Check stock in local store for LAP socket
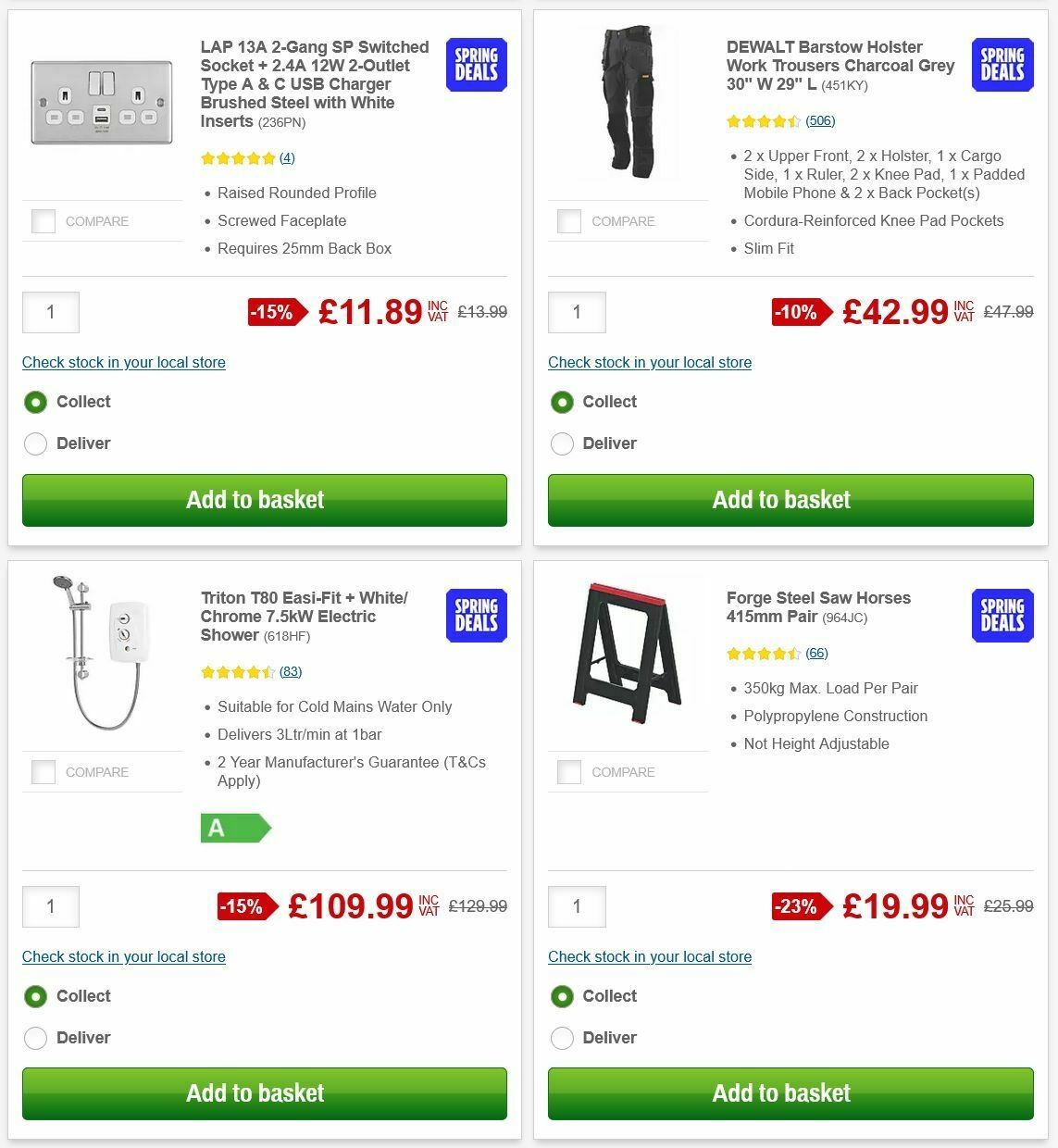1058x1148 pixels. tap(123, 363)
